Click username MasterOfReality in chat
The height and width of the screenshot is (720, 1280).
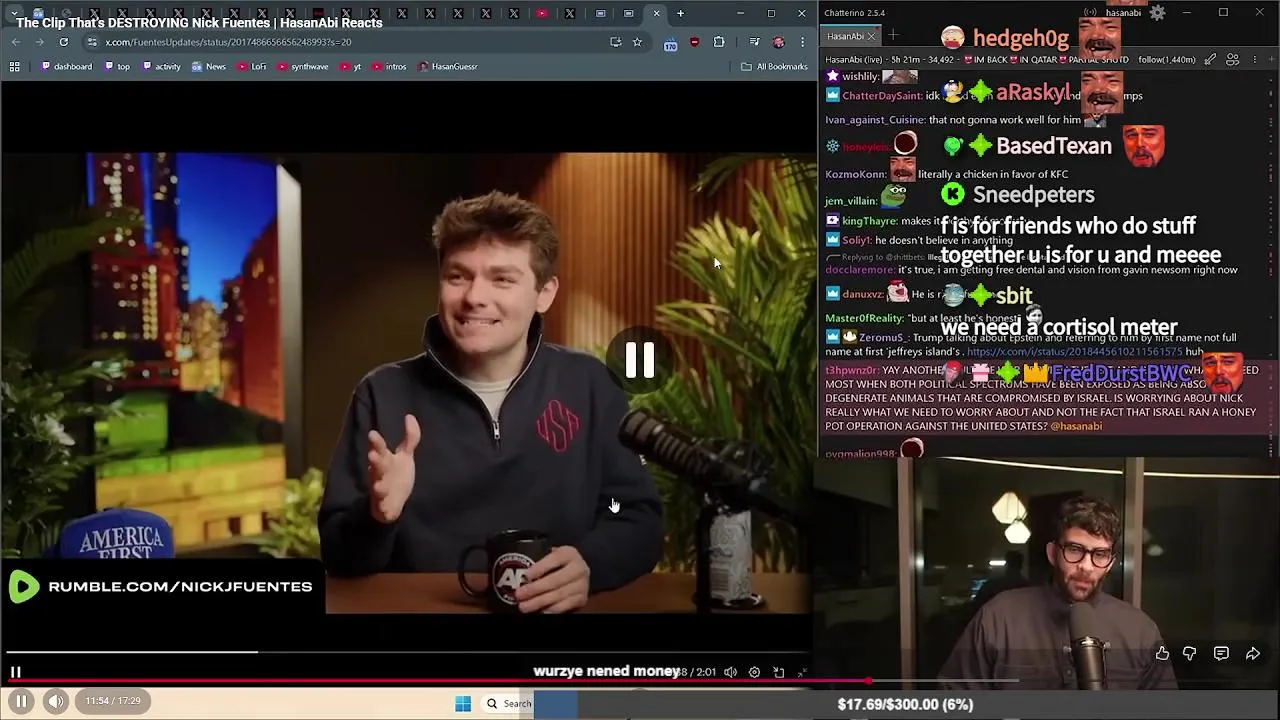pos(864,318)
